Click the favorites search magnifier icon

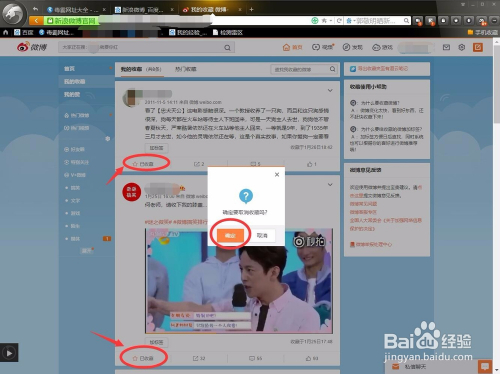tap(332, 69)
